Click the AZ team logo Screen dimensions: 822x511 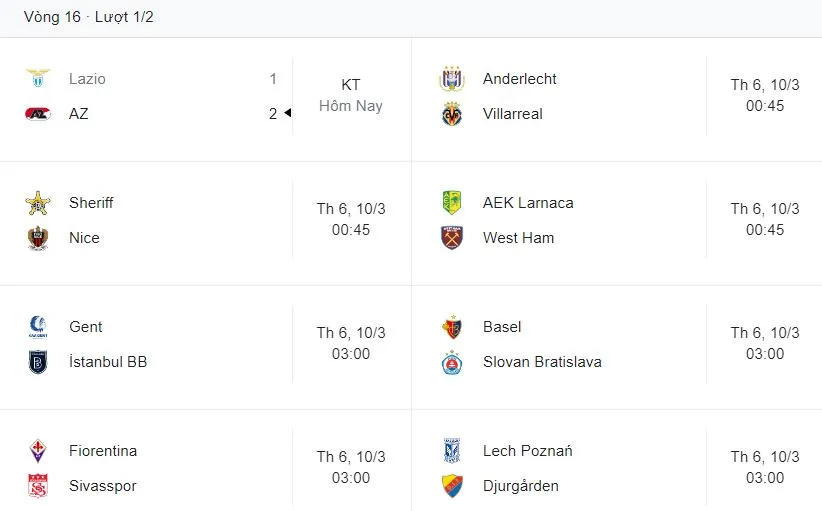coord(37,114)
